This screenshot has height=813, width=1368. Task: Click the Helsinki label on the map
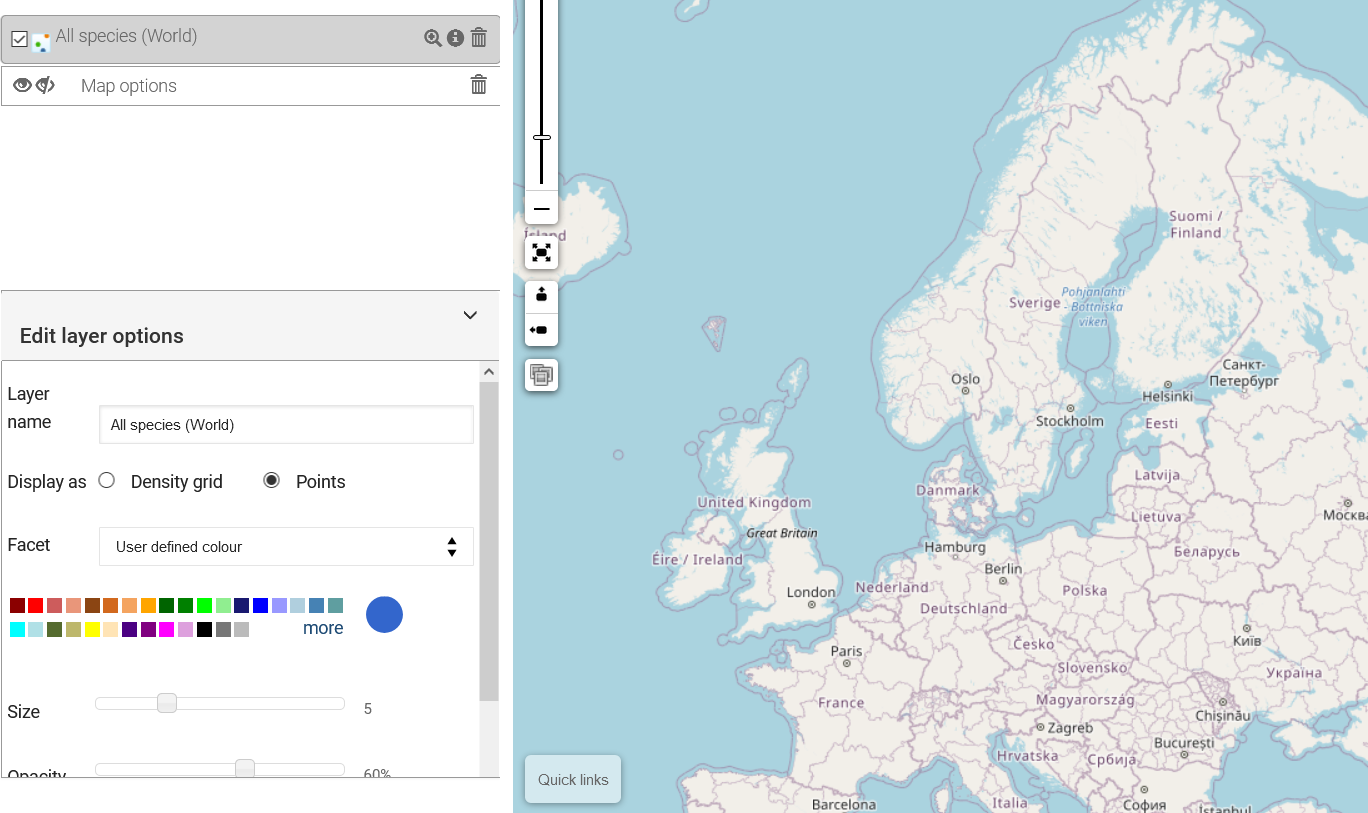[1167, 396]
